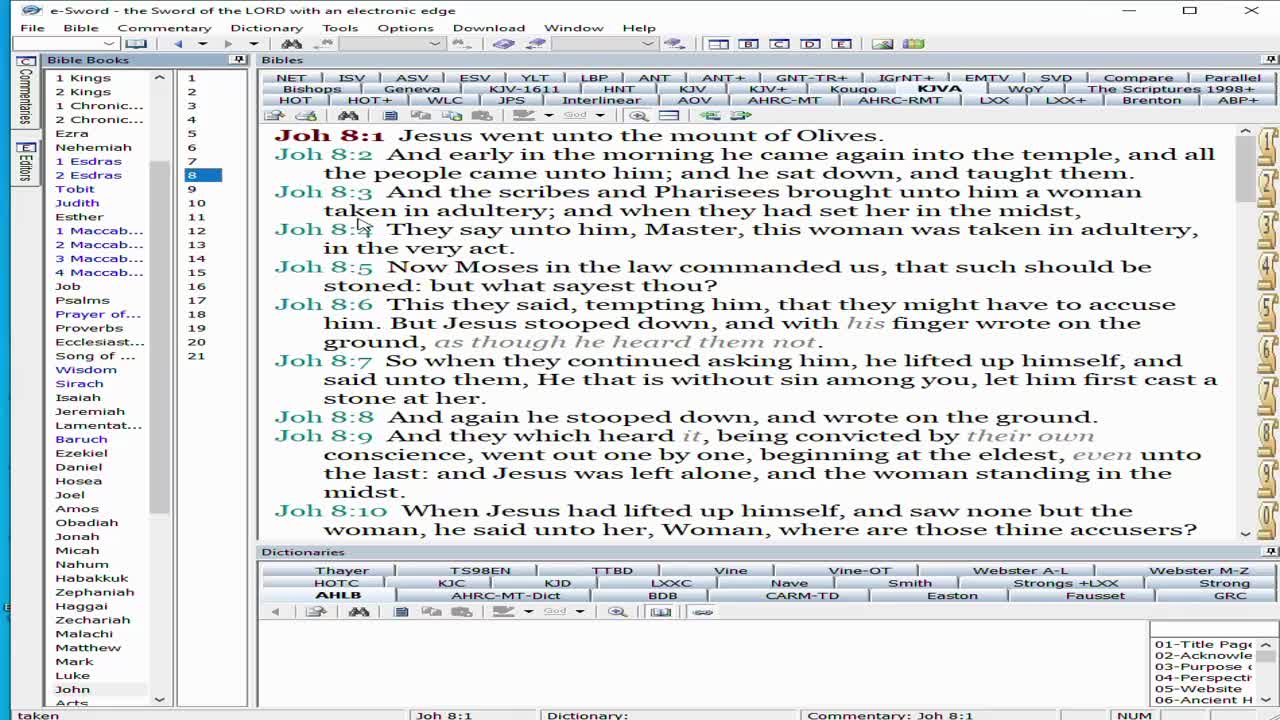Select Psalms in Bible Books list

click(x=82, y=300)
